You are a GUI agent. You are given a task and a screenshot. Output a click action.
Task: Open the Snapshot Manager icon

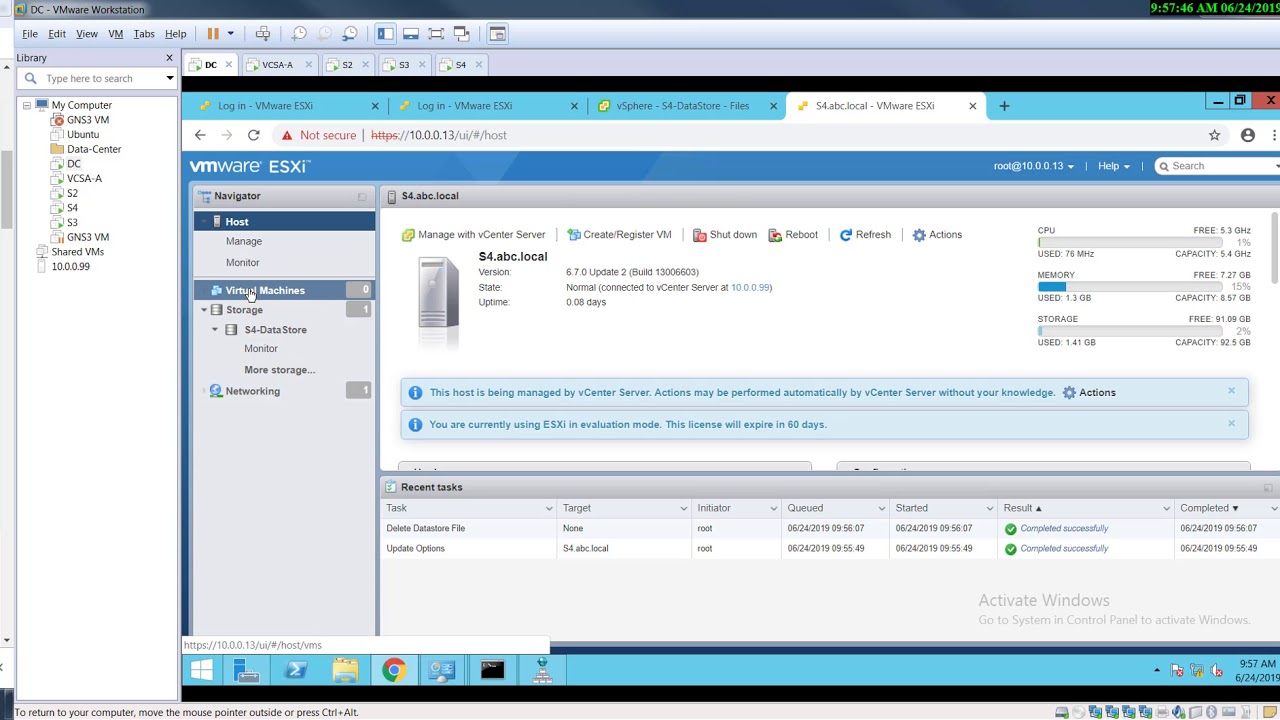click(x=350, y=34)
